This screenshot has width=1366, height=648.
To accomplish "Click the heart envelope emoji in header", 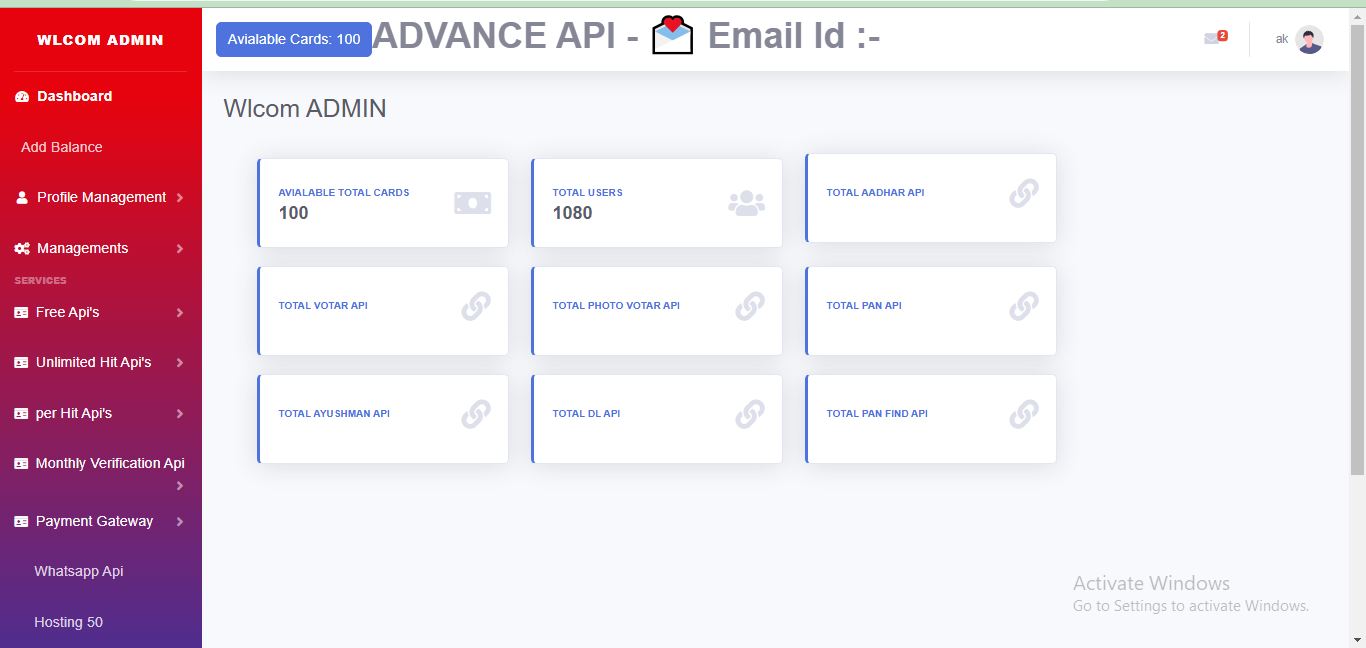I will (x=672, y=37).
